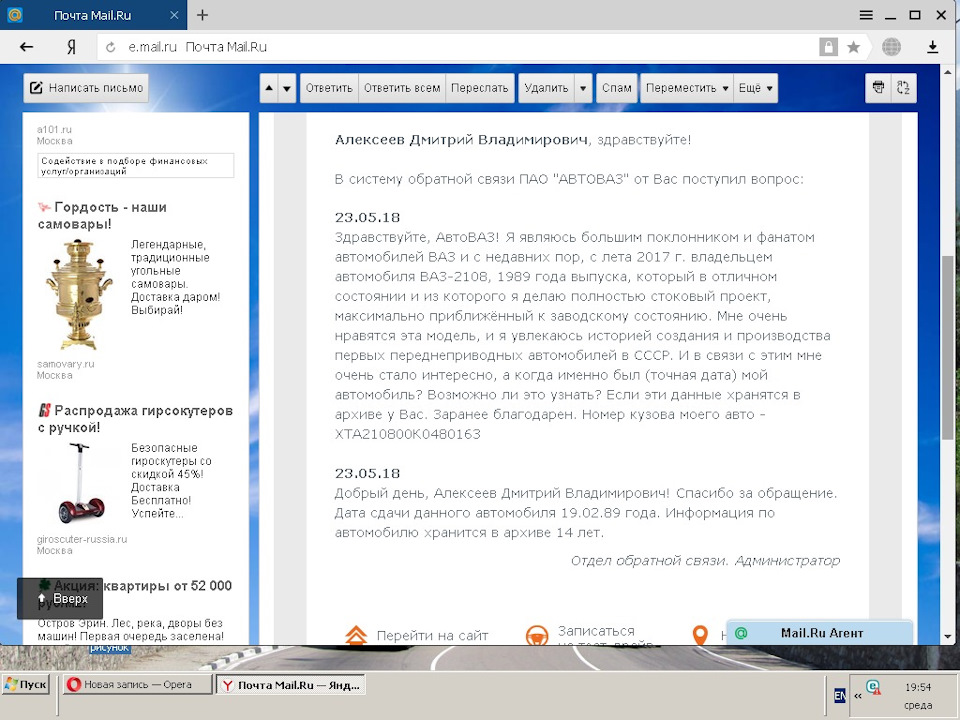Click the red gyroscooter ad image
This screenshot has width=960, height=720.
(80, 484)
